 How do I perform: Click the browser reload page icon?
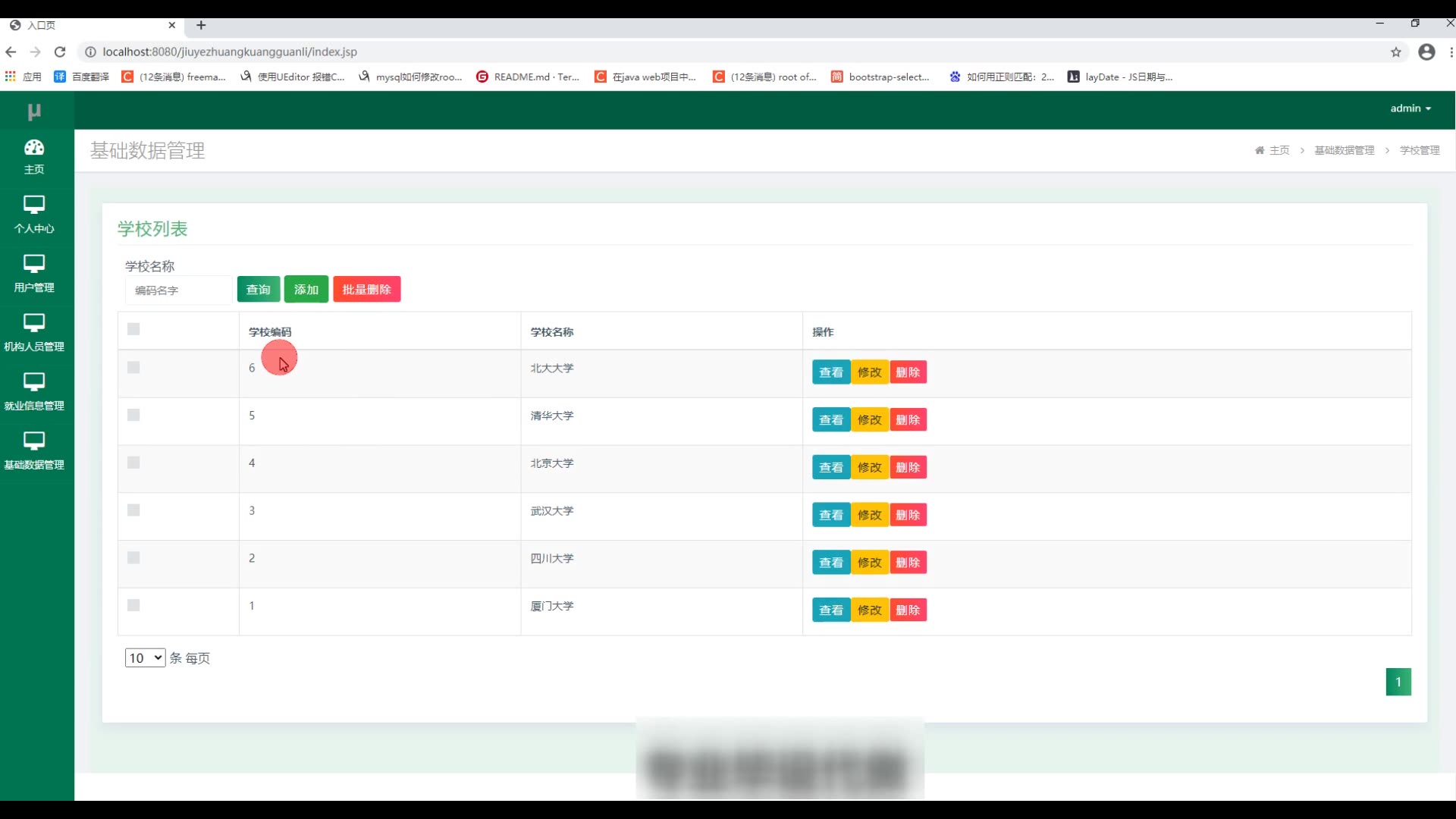(x=60, y=52)
